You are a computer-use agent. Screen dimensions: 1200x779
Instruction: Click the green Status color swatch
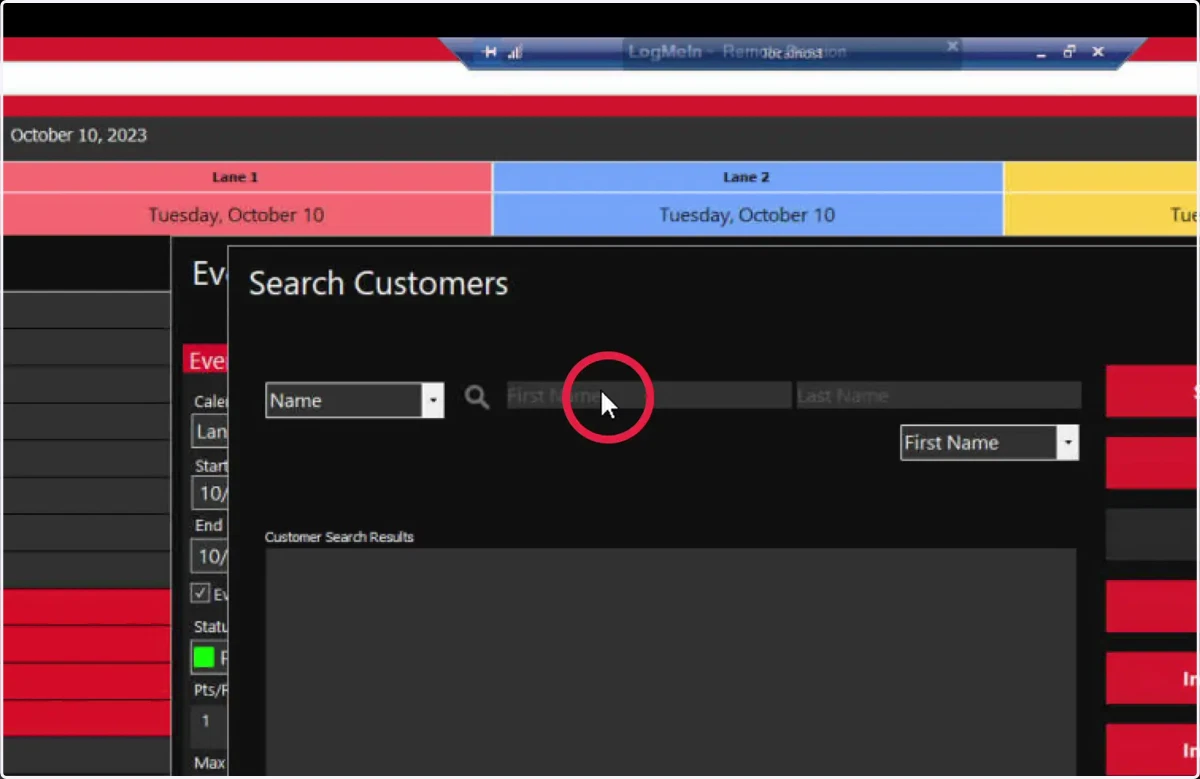tap(204, 658)
